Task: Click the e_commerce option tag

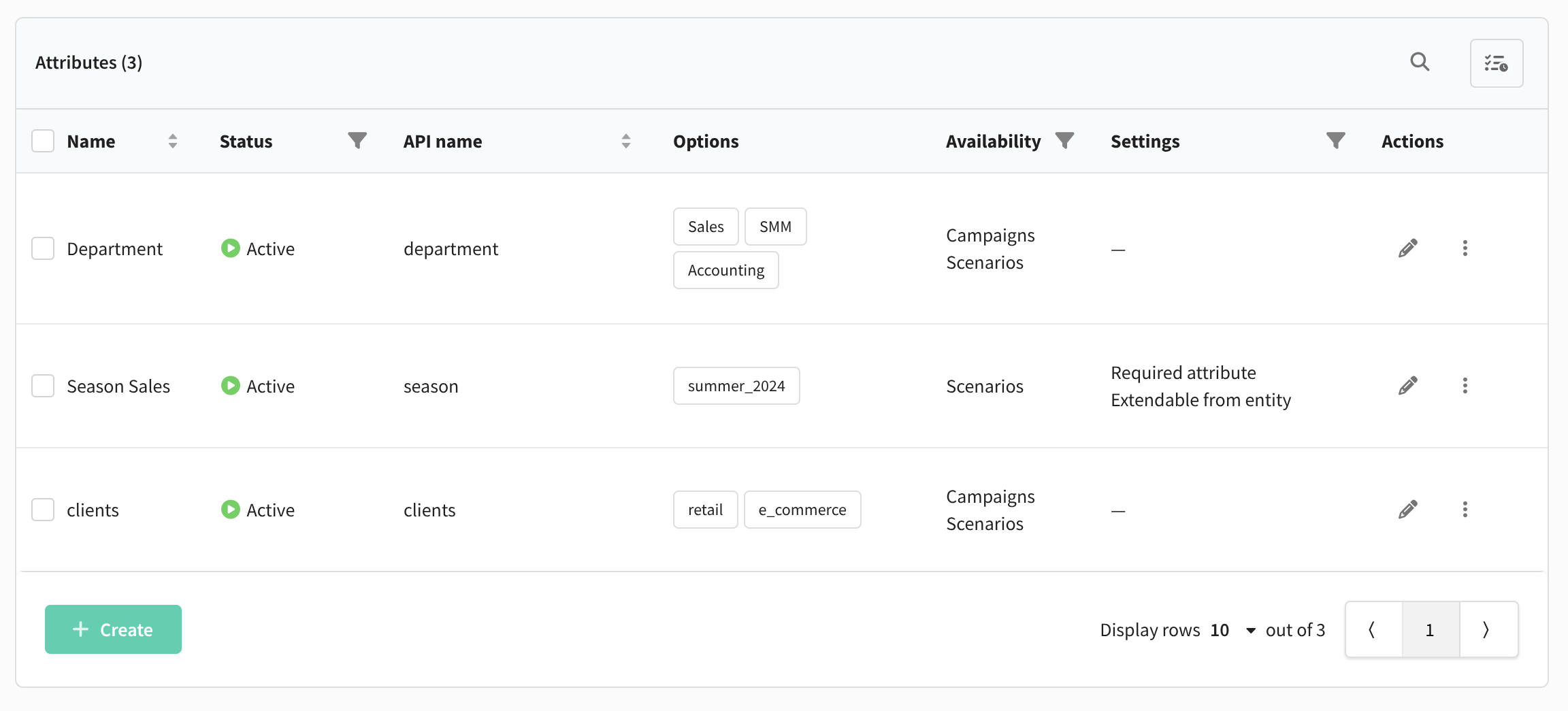Action: click(802, 510)
